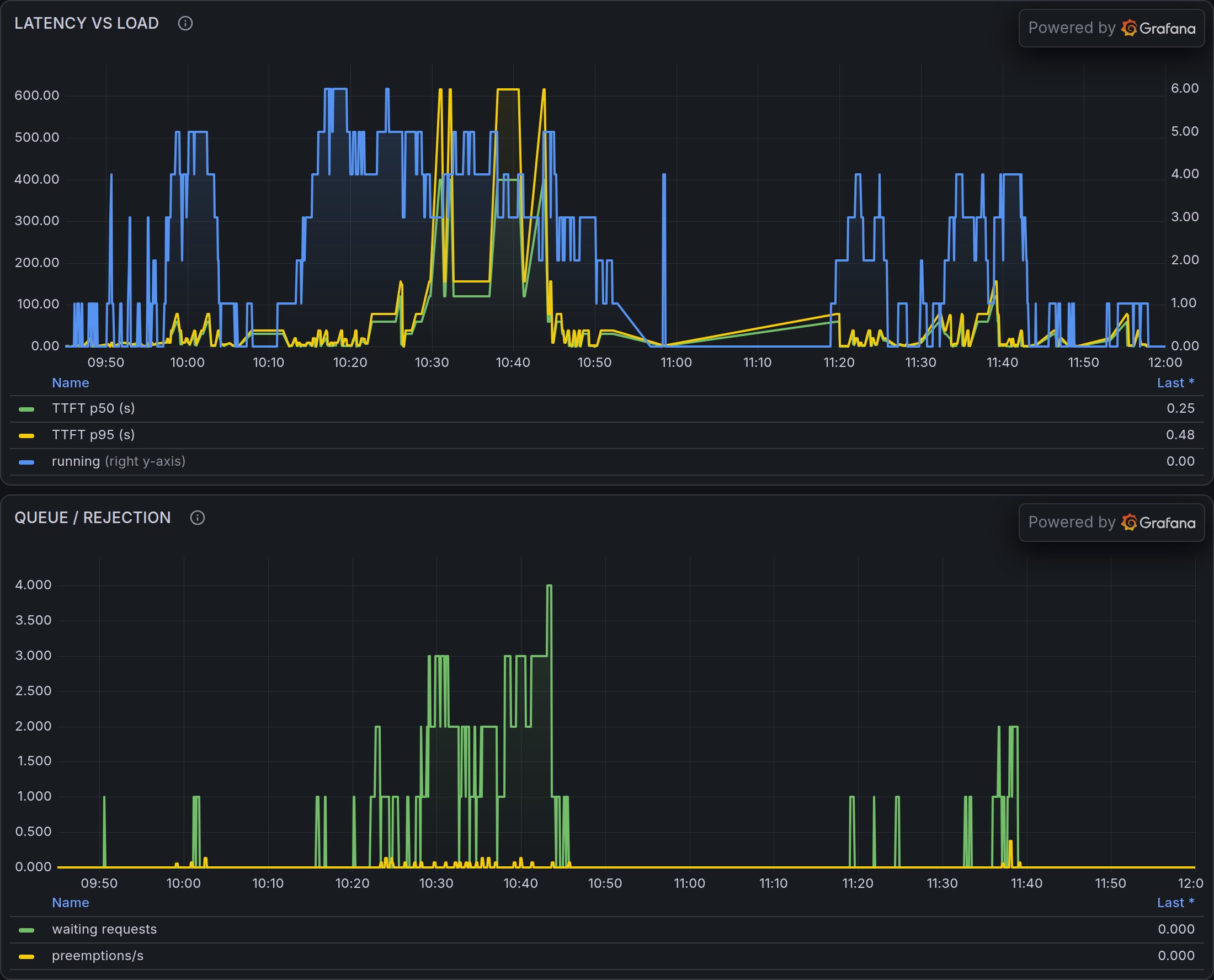Click the 300.00 left y-axis label
The width and height of the screenshot is (1214, 980).
click(x=36, y=221)
